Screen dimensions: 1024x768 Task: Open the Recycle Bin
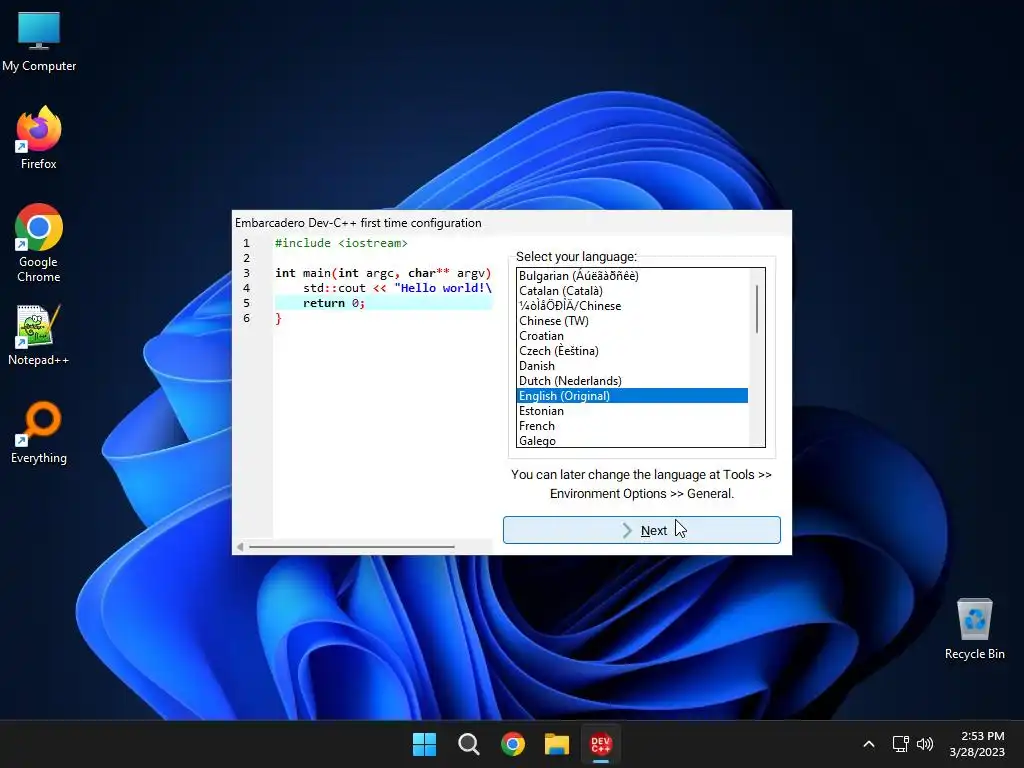[x=974, y=628]
